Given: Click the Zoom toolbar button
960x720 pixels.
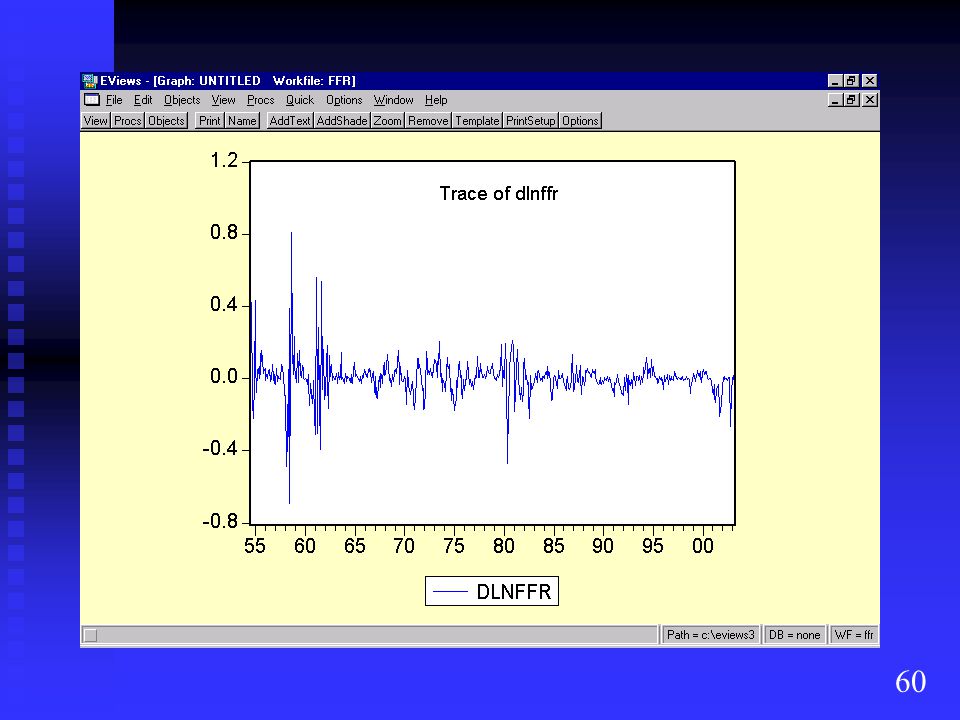Looking at the screenshot, I should click(x=388, y=121).
